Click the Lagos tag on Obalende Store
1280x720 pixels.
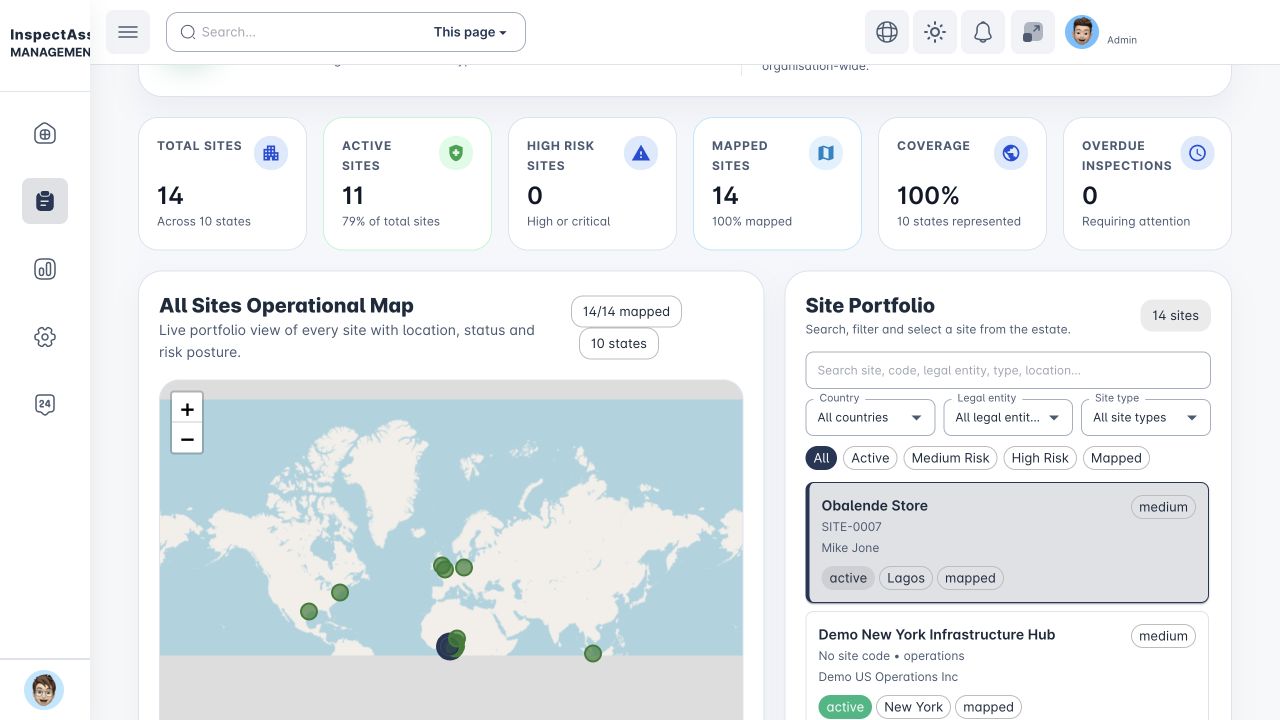906,578
